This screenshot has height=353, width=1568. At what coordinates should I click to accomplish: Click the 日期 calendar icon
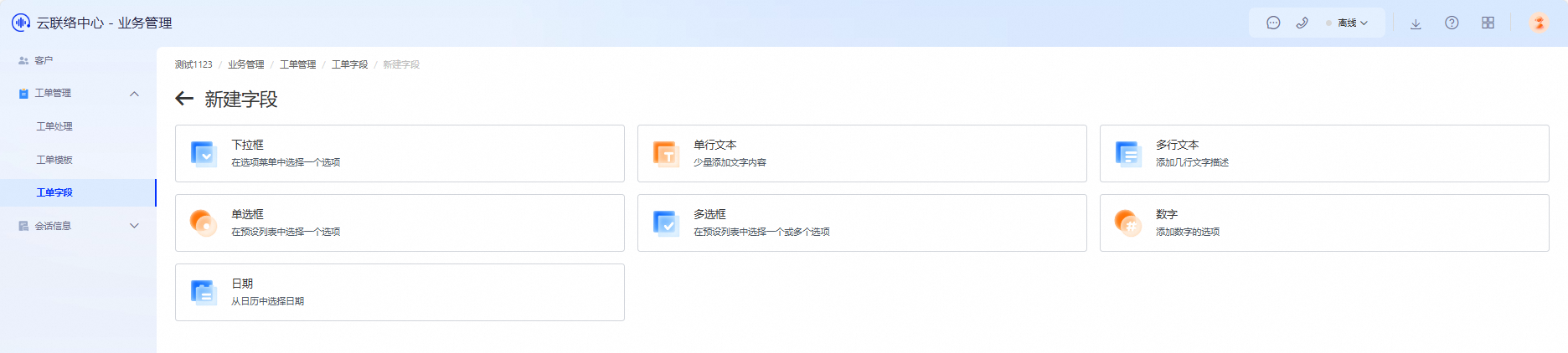coord(204,293)
